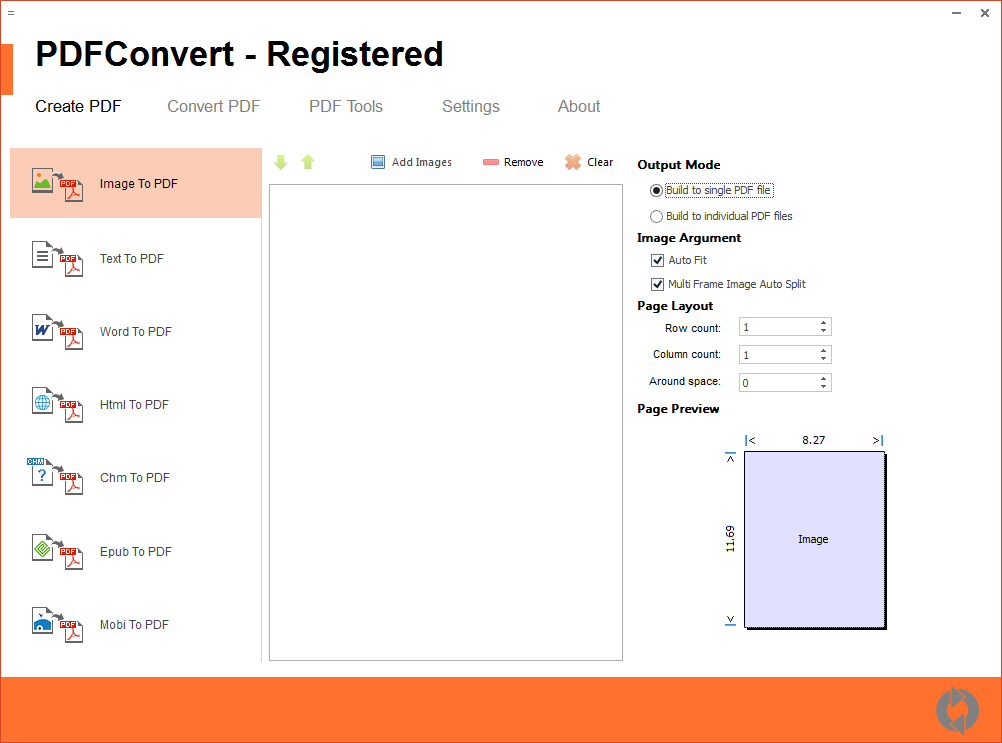The width and height of the screenshot is (1002, 743).
Task: Click the Clear button
Action: click(x=589, y=162)
